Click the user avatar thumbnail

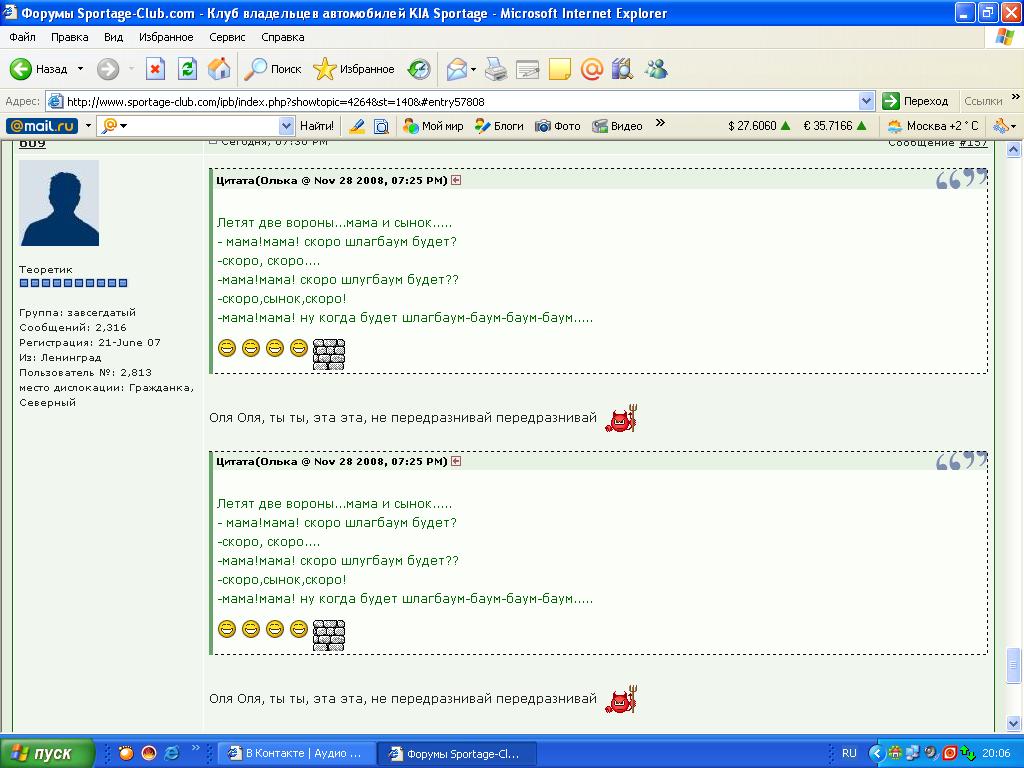(x=59, y=203)
